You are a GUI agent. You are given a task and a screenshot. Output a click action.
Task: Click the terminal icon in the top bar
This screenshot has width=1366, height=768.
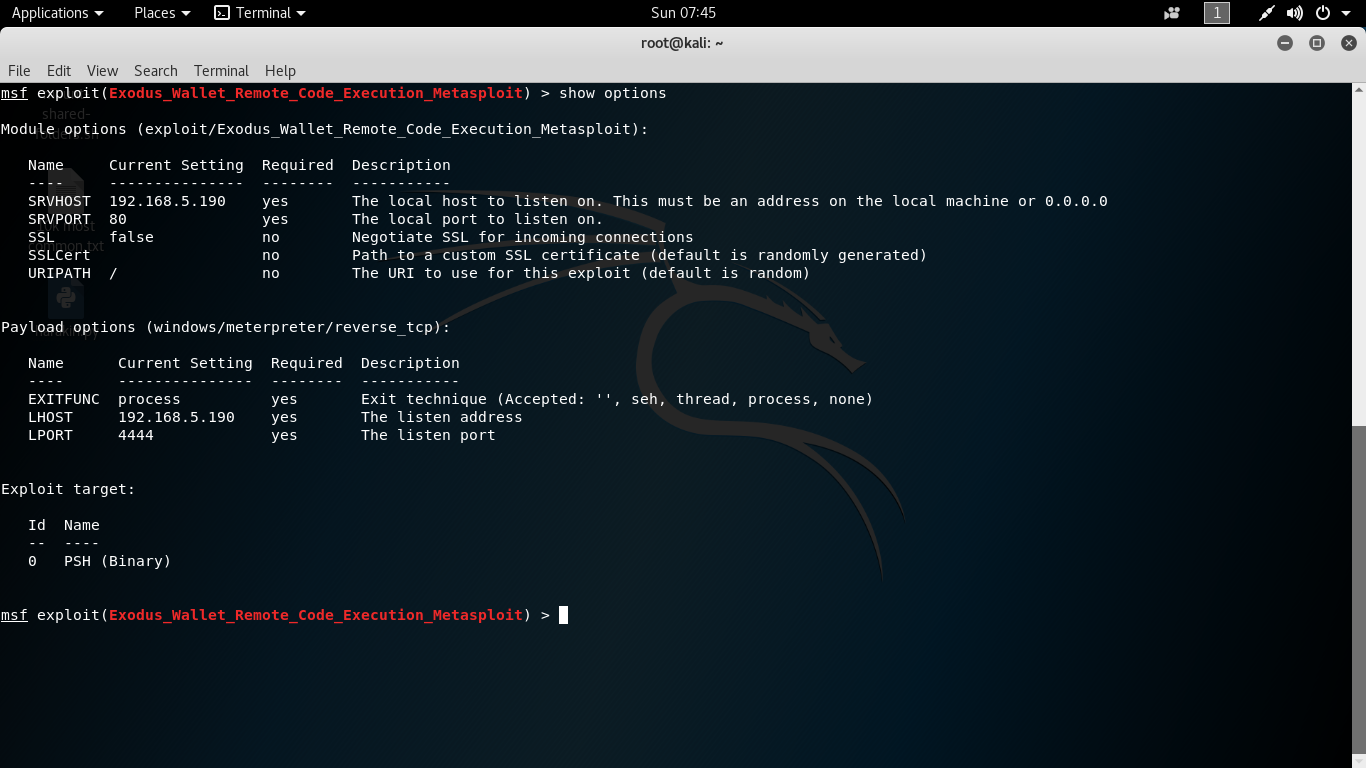pyautogui.click(x=222, y=13)
